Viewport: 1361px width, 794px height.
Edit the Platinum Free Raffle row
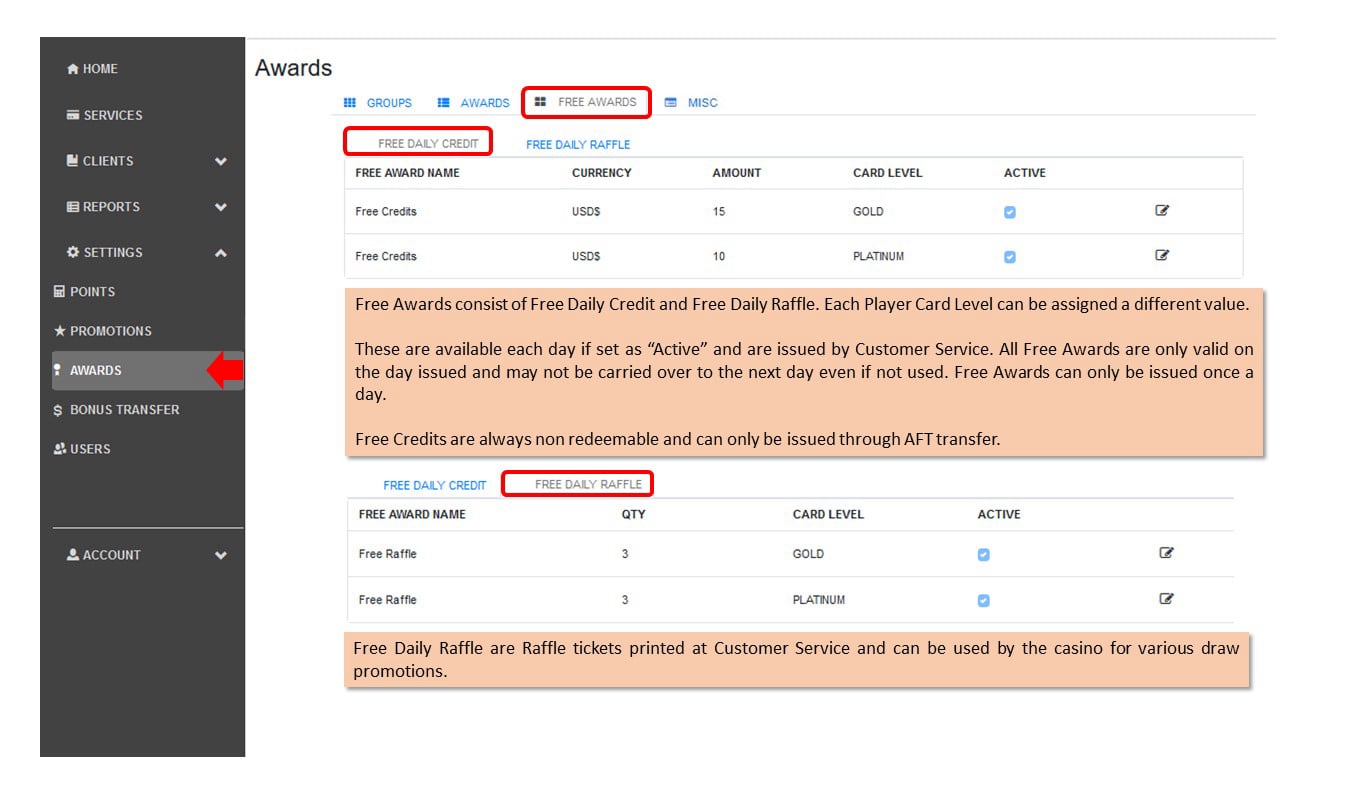pyautogui.click(x=1166, y=599)
